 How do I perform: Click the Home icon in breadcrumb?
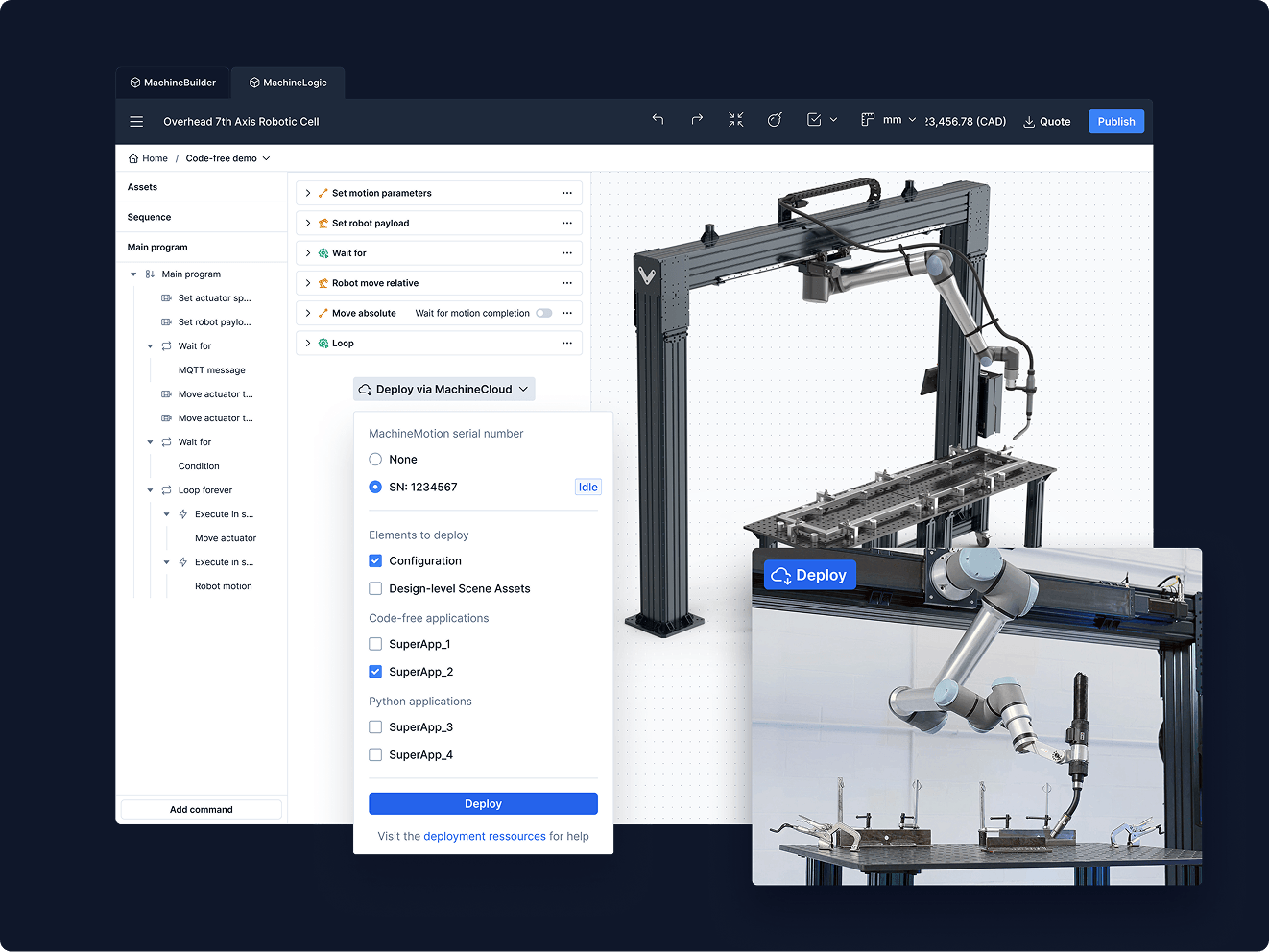click(133, 158)
